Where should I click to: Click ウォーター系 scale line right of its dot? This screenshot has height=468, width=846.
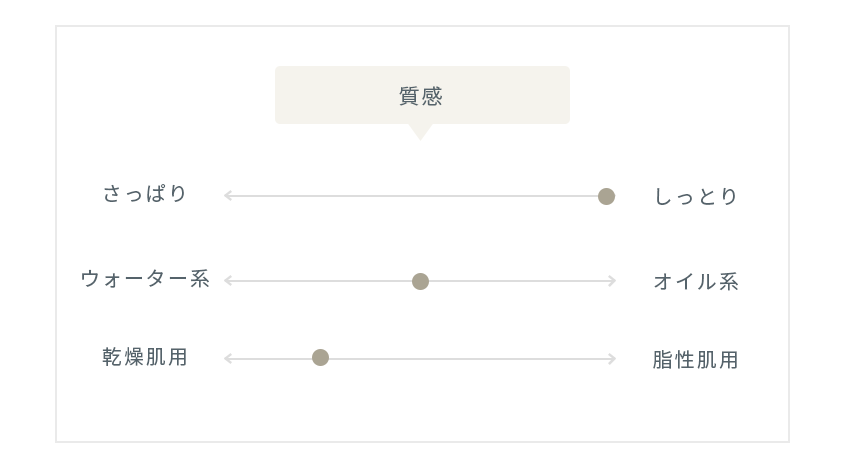pyautogui.click(x=518, y=281)
